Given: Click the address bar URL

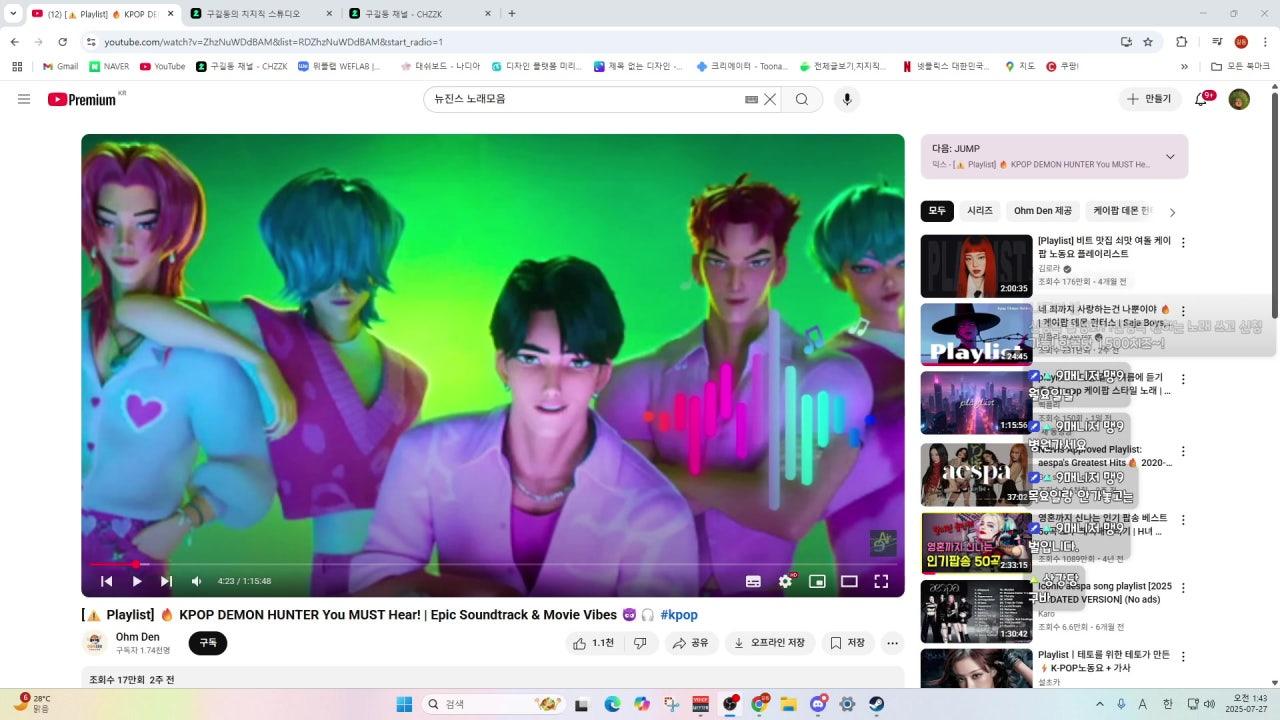Looking at the screenshot, I should click(x=273, y=42).
